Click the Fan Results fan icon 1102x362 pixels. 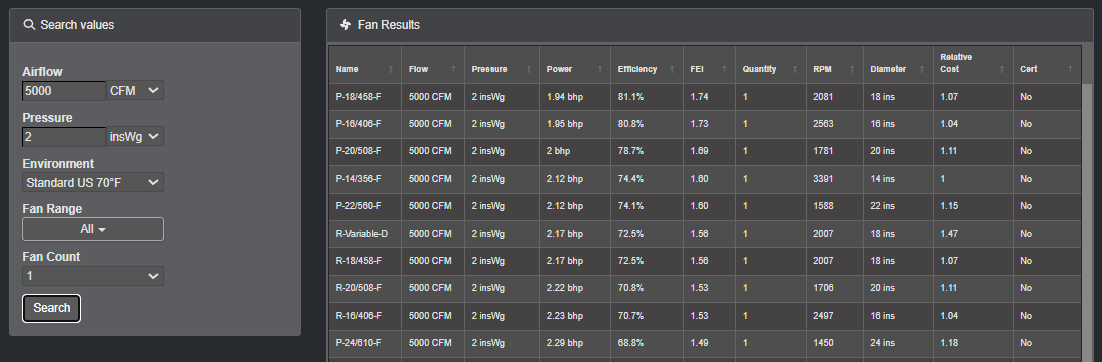345,25
